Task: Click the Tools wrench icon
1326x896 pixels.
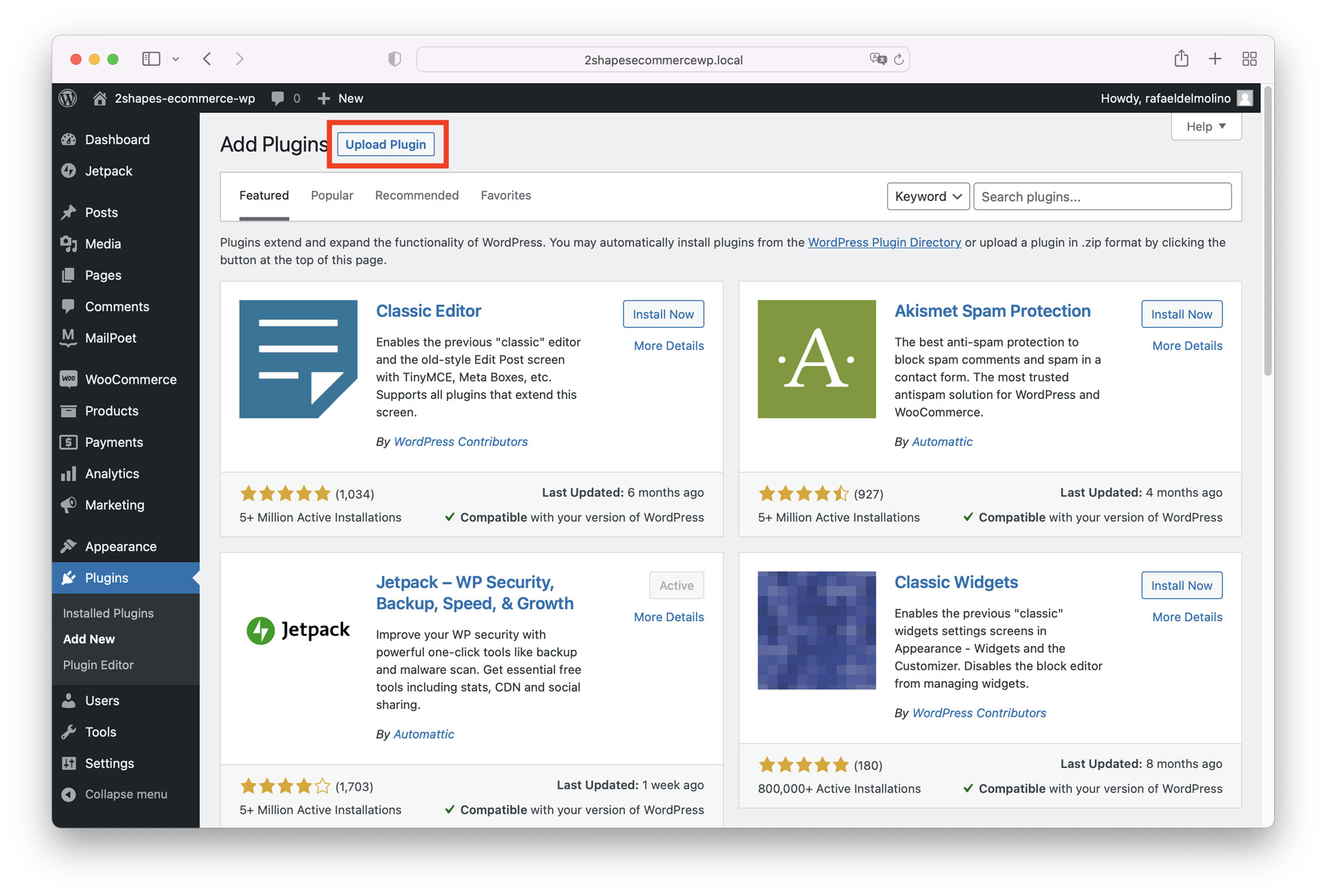Action: [68, 732]
